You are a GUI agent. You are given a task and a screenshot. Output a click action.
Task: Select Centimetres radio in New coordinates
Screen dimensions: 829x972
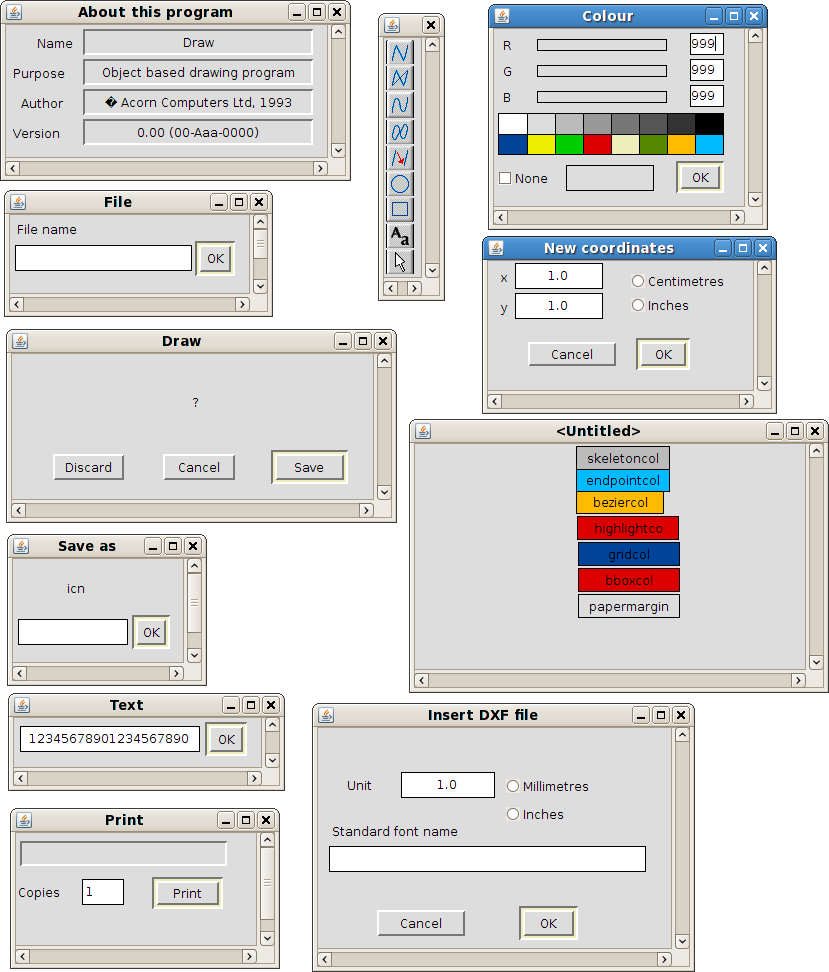[x=638, y=281]
